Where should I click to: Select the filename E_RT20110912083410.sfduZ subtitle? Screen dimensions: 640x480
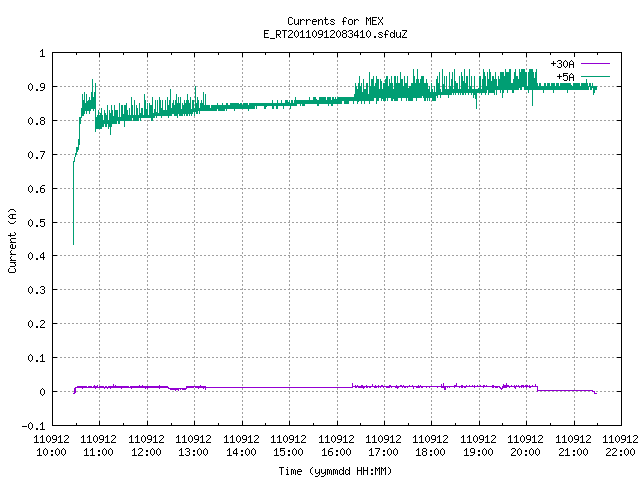335,34
